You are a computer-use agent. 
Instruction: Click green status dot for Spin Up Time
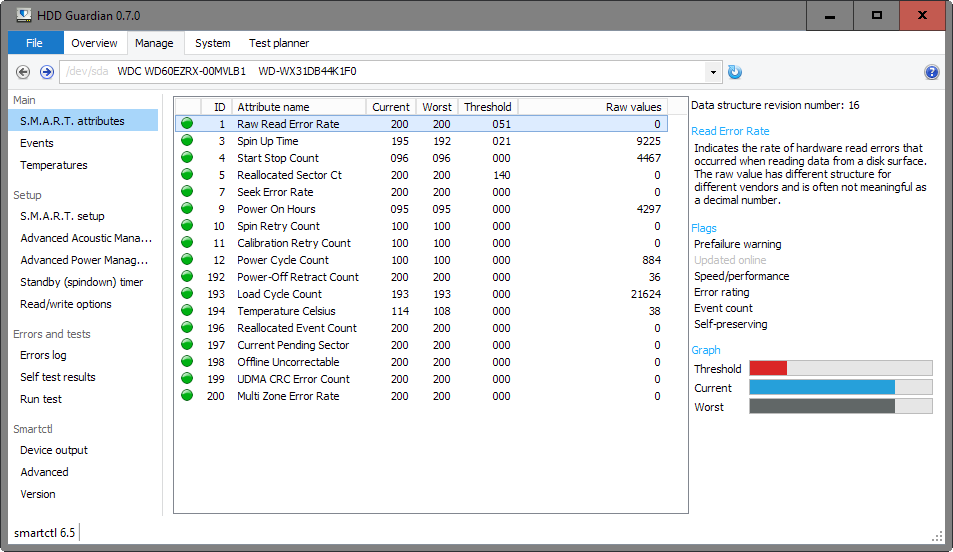click(x=187, y=140)
